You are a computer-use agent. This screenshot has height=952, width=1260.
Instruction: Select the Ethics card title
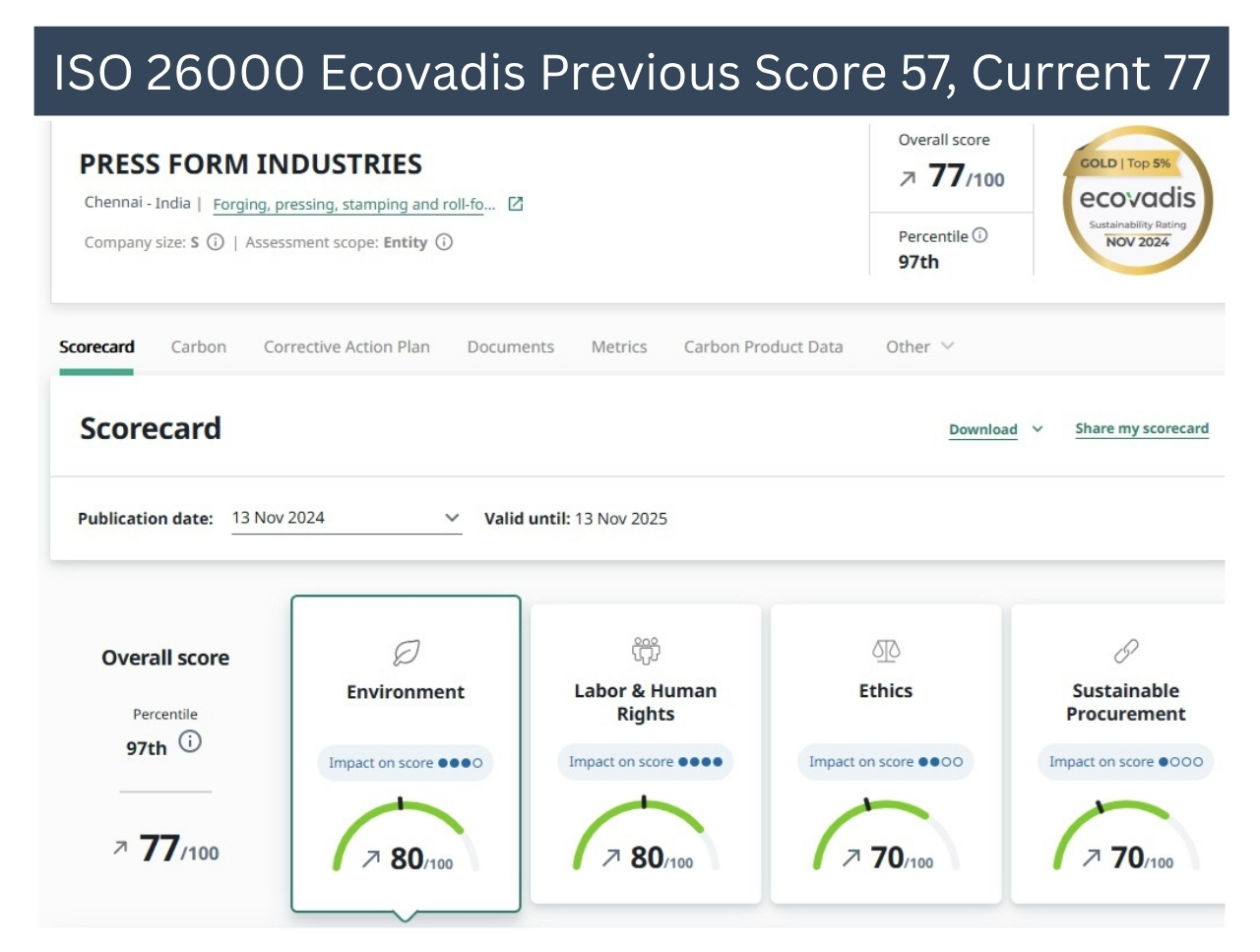pyautogui.click(x=886, y=691)
